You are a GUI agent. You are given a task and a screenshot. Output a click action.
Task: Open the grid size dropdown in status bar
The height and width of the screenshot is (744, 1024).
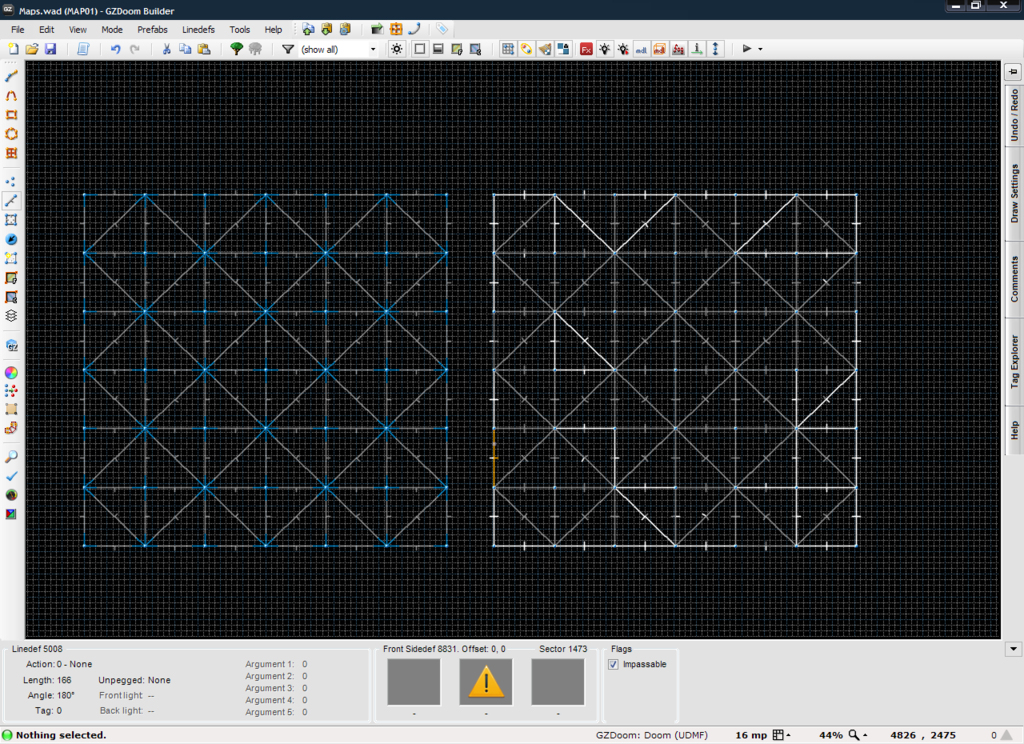click(782, 735)
